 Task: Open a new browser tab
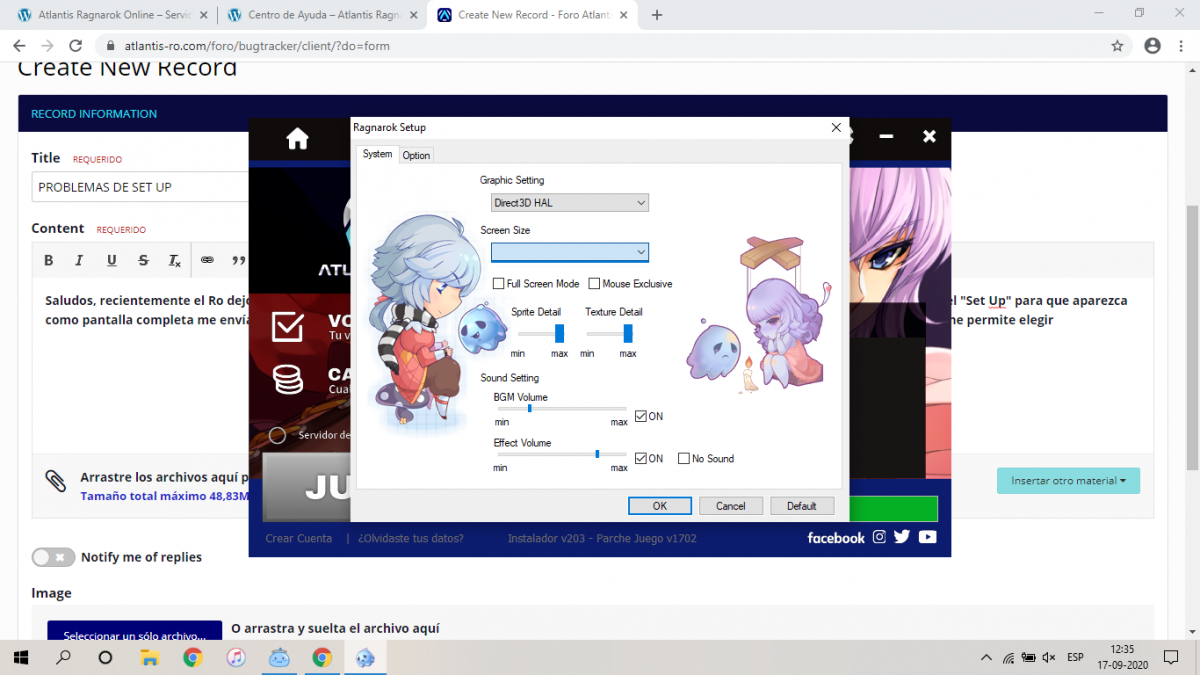point(657,15)
